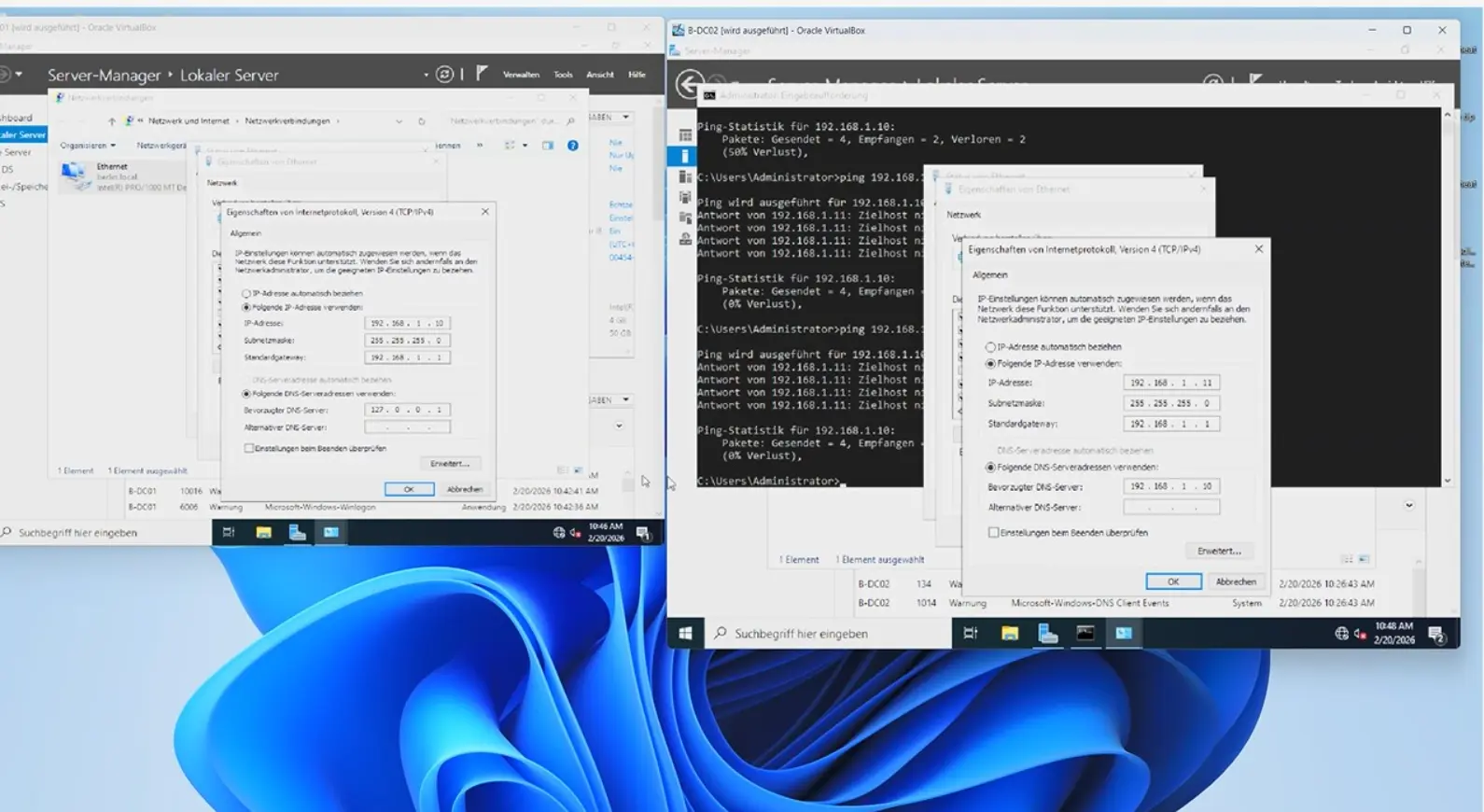Expand the collapse chevron in B-DC02 events section

click(x=1408, y=505)
